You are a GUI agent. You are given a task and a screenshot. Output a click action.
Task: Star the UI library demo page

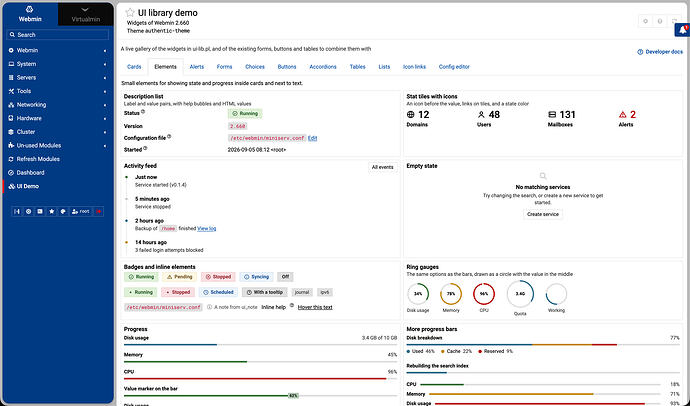tap(130, 13)
